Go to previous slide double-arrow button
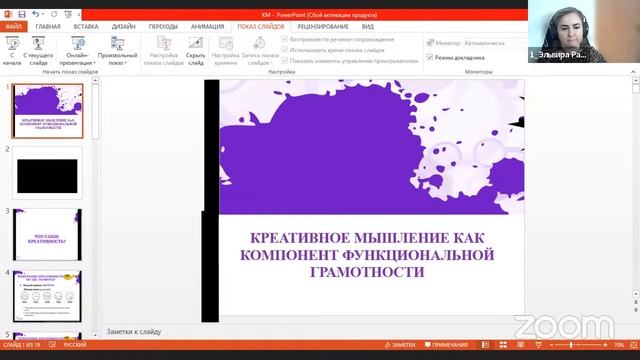 click(636, 302)
